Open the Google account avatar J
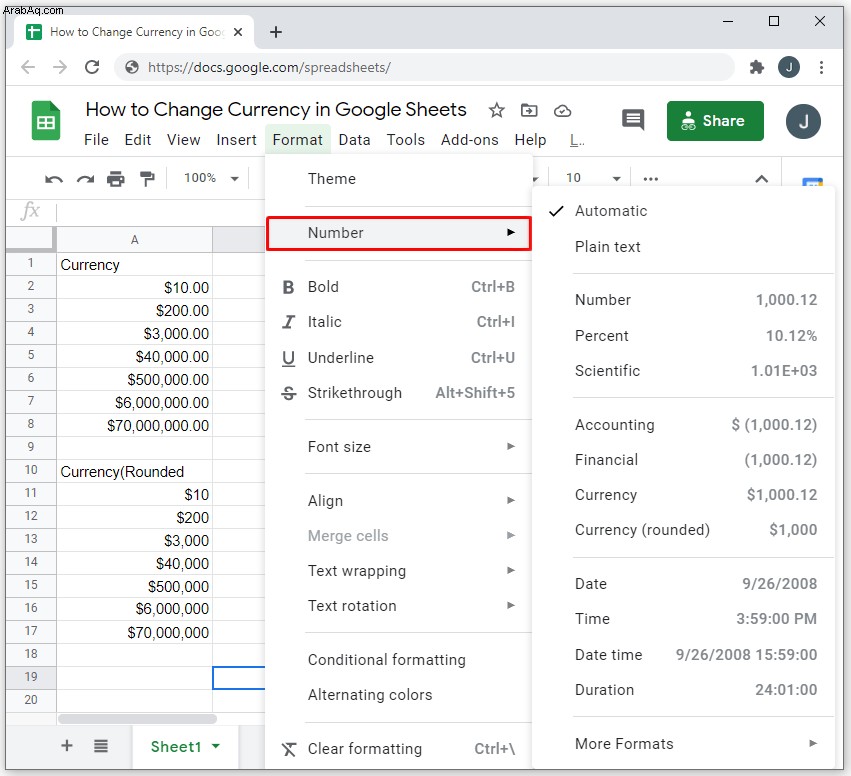The height and width of the screenshot is (776, 851). [803, 121]
